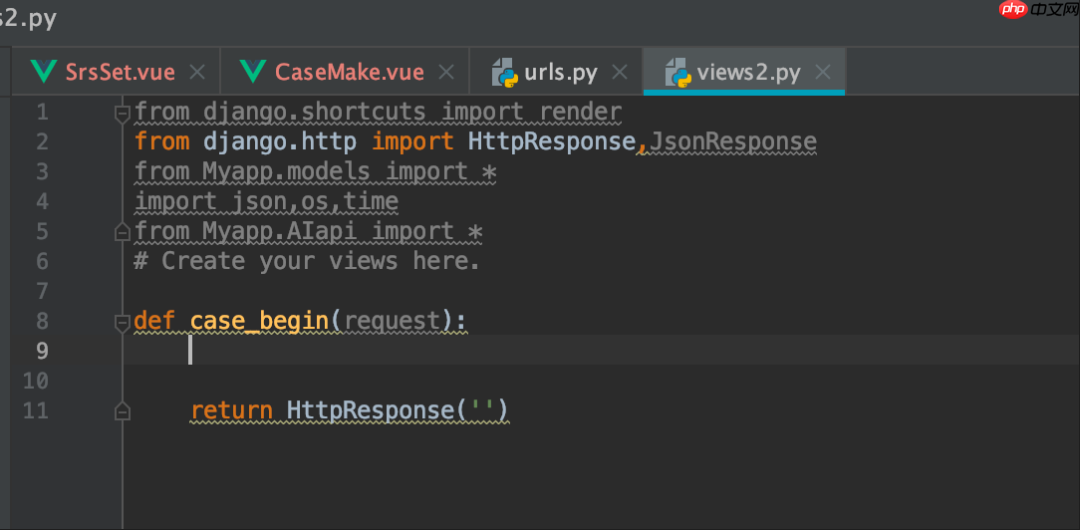Collapse the case_begin function at line 8
The height and width of the screenshot is (530, 1080).
(x=122, y=321)
